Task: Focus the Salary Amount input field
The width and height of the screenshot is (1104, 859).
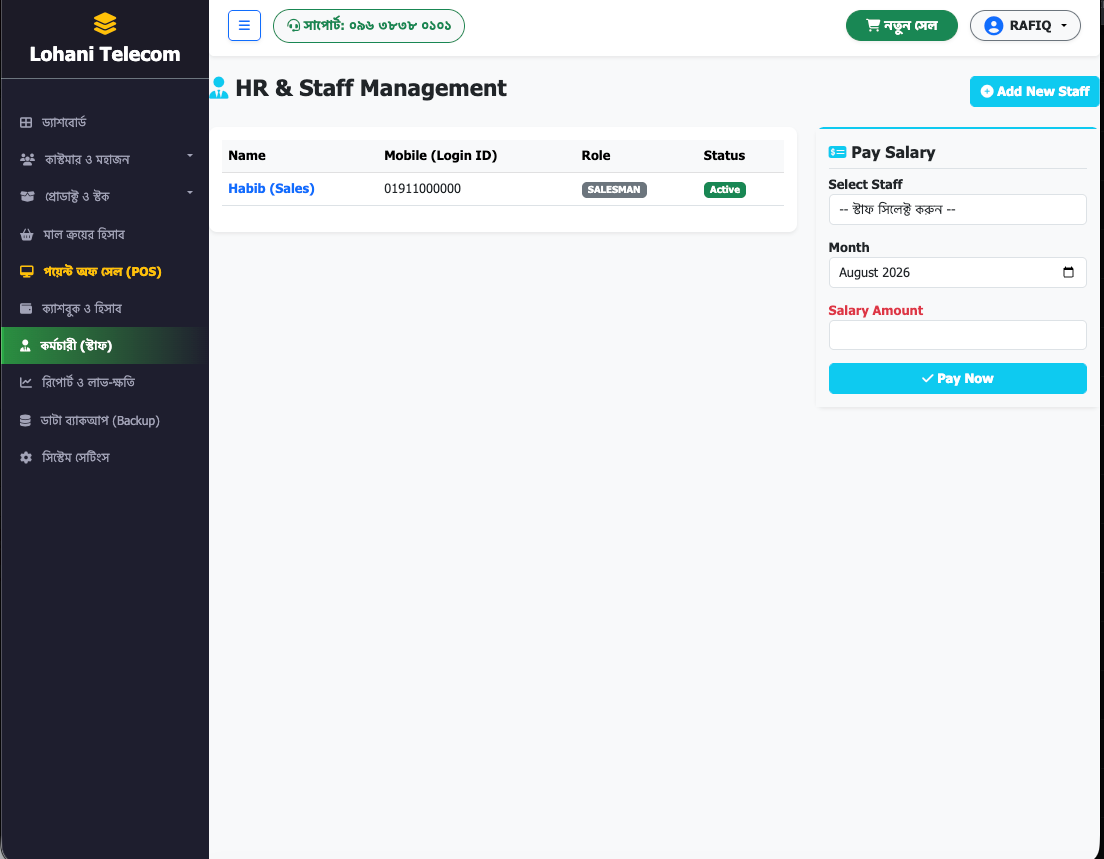Action: [958, 335]
